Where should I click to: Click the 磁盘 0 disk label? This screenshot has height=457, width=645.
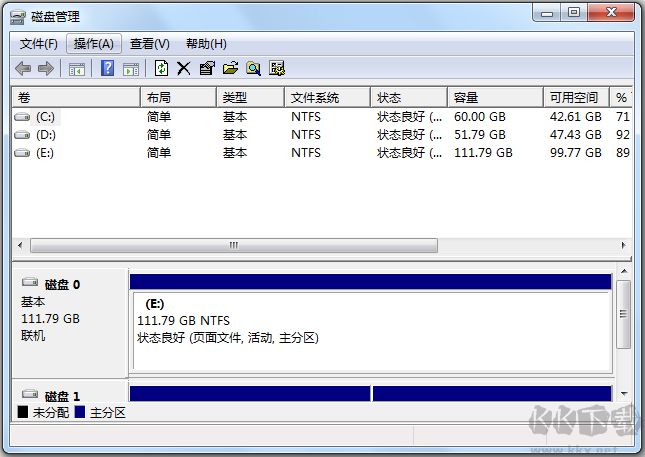[x=62, y=284]
